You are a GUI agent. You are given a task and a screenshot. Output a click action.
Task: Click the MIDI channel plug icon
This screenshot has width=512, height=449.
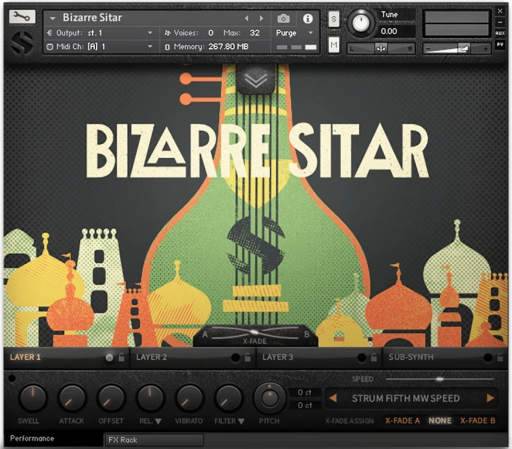pos(50,46)
